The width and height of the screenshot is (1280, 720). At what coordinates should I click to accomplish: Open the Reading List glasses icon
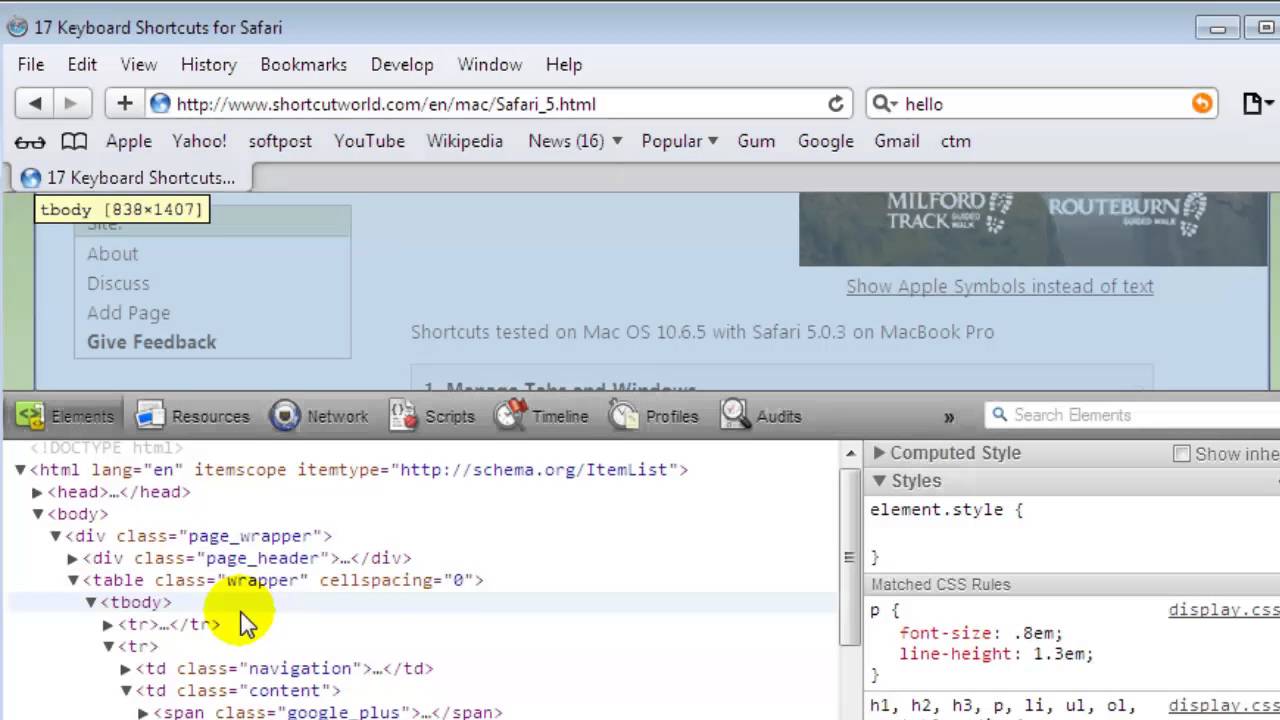tap(30, 141)
